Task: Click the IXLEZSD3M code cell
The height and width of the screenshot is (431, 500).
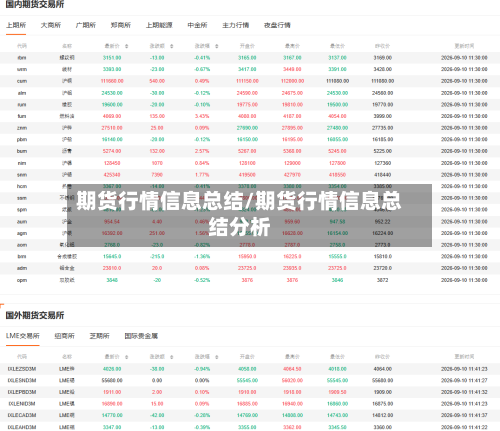Action: [x=22, y=369]
